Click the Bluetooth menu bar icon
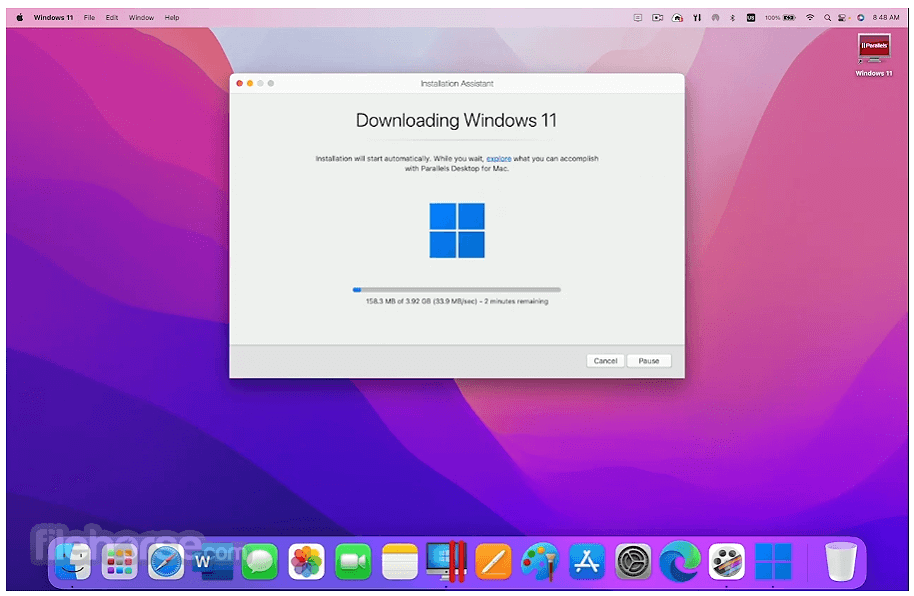This screenshot has height=596, width=914. [733, 17]
